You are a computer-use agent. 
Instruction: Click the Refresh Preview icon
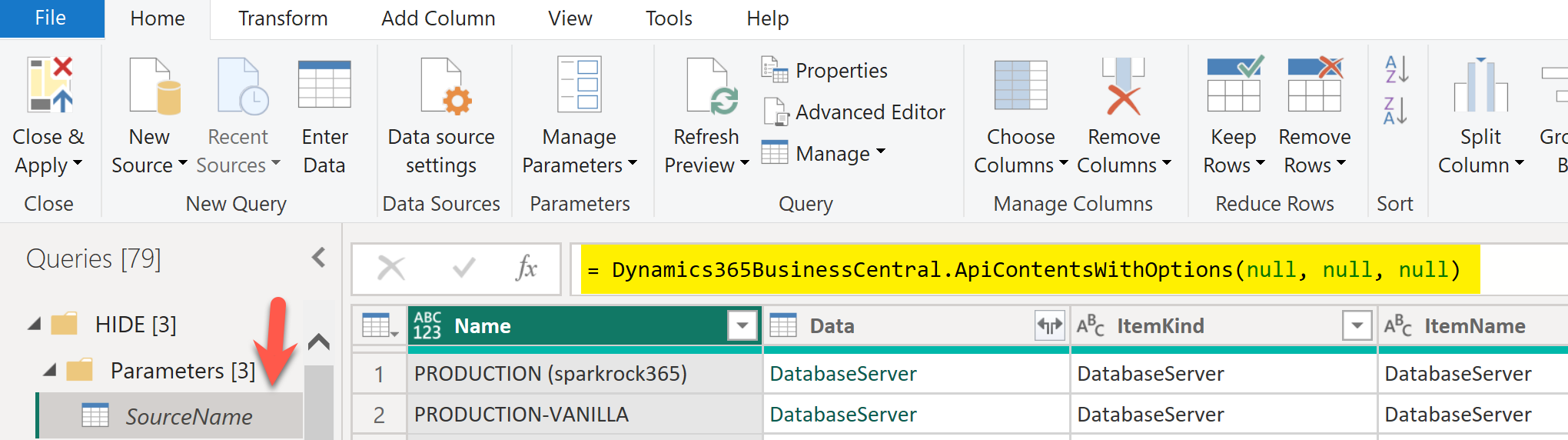(x=712, y=86)
